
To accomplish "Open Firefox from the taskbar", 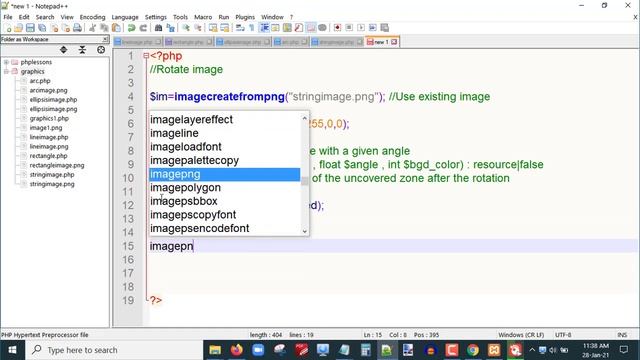I will (236, 350).
